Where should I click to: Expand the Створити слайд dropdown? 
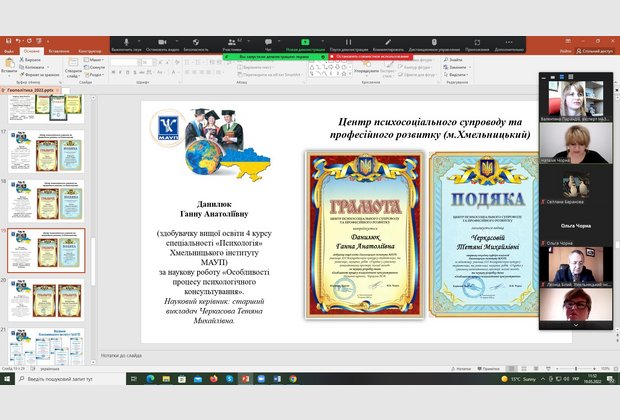click(75, 75)
